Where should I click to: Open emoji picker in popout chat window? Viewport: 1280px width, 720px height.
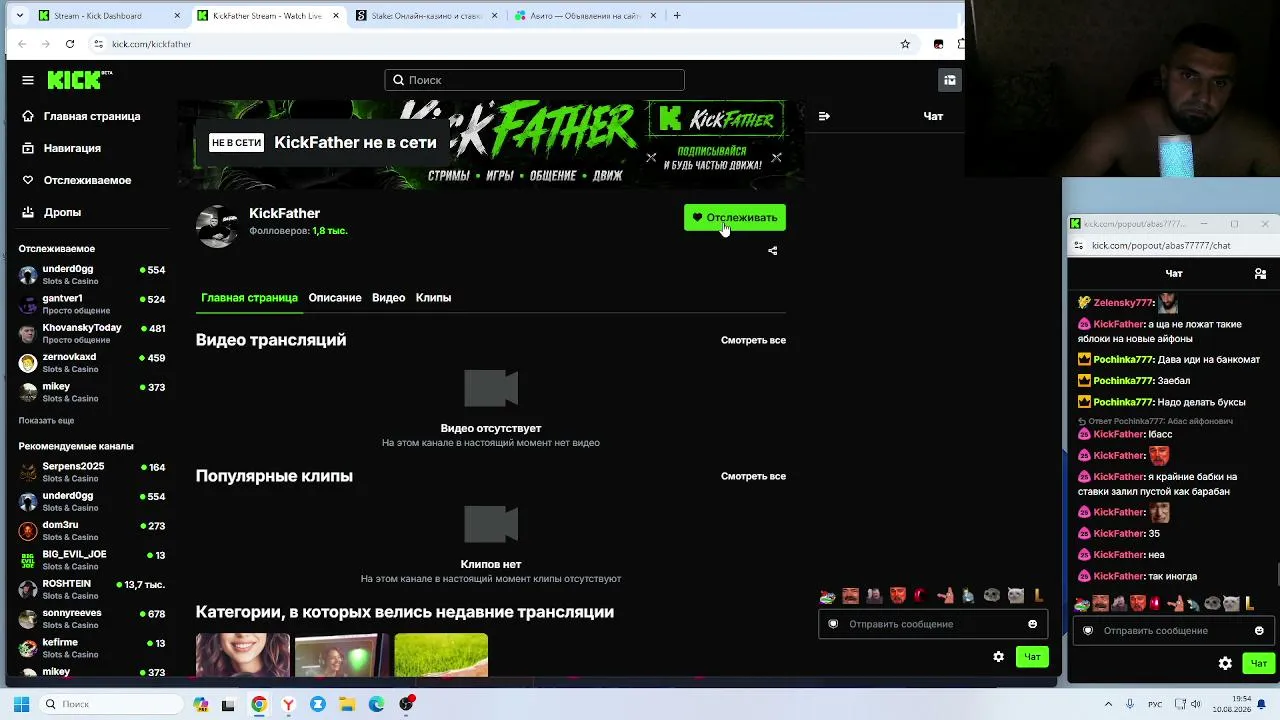pos(1259,631)
